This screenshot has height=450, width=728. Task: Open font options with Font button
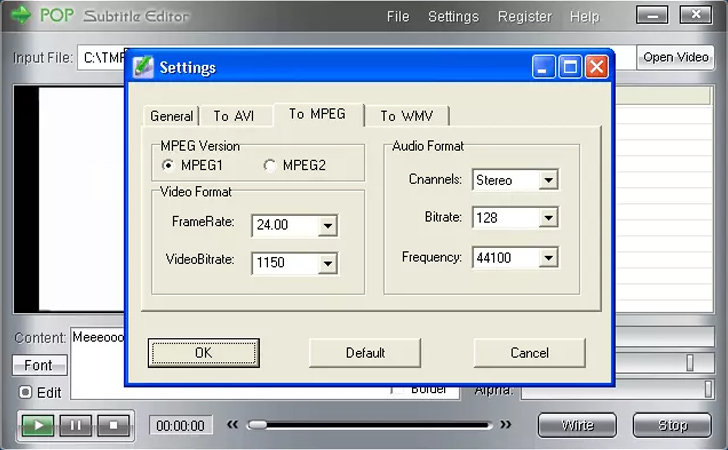tap(39, 365)
